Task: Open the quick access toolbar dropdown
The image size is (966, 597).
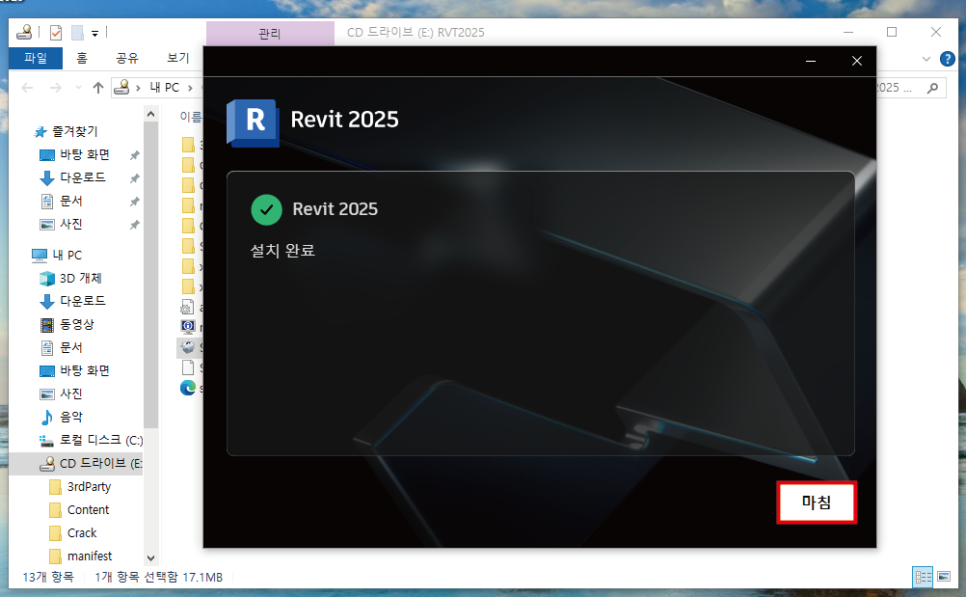Action: pos(95,33)
